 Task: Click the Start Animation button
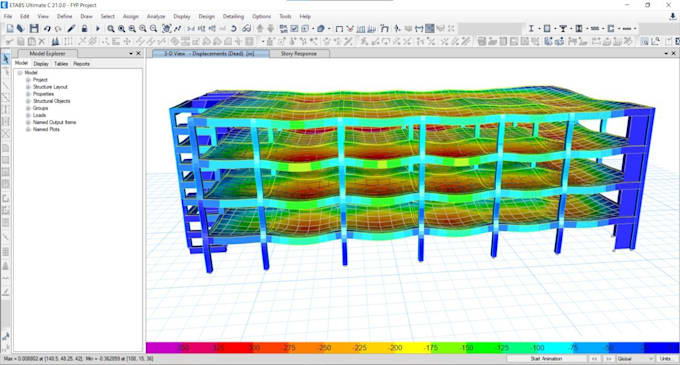(x=546, y=359)
